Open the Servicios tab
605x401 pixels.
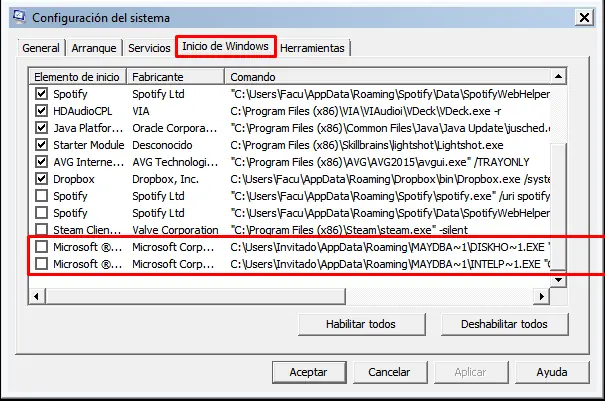(149, 48)
